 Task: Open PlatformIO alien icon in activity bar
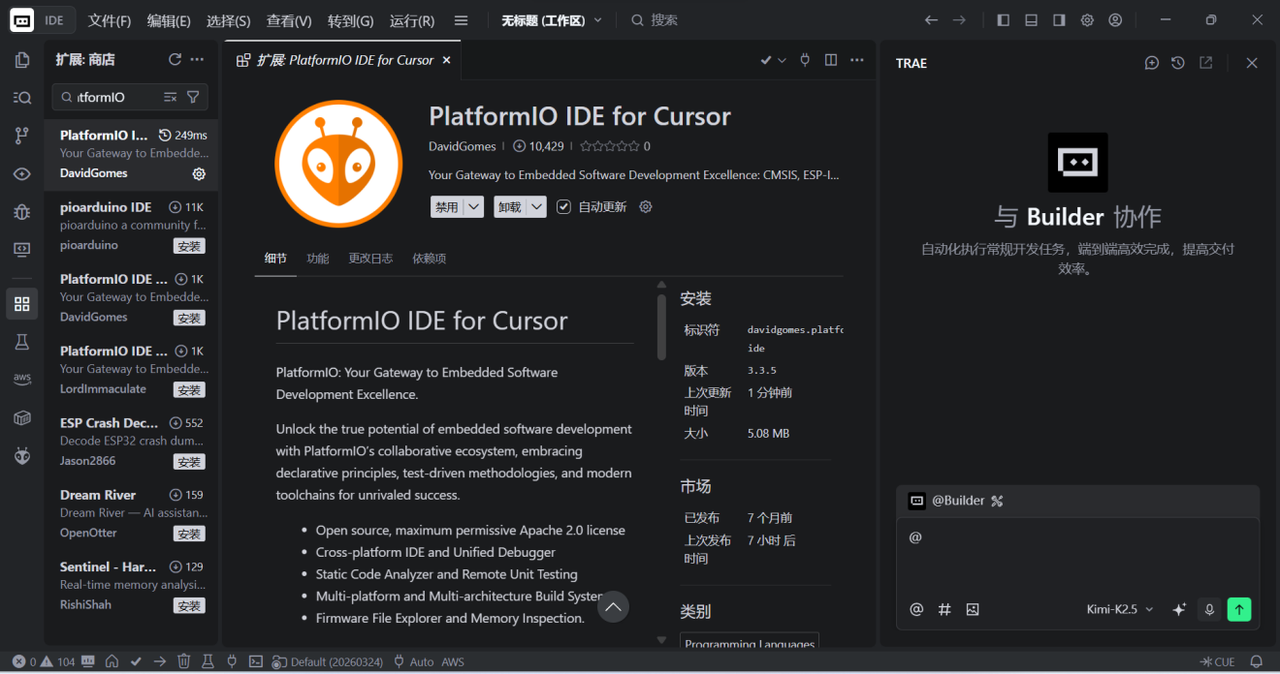click(x=22, y=456)
